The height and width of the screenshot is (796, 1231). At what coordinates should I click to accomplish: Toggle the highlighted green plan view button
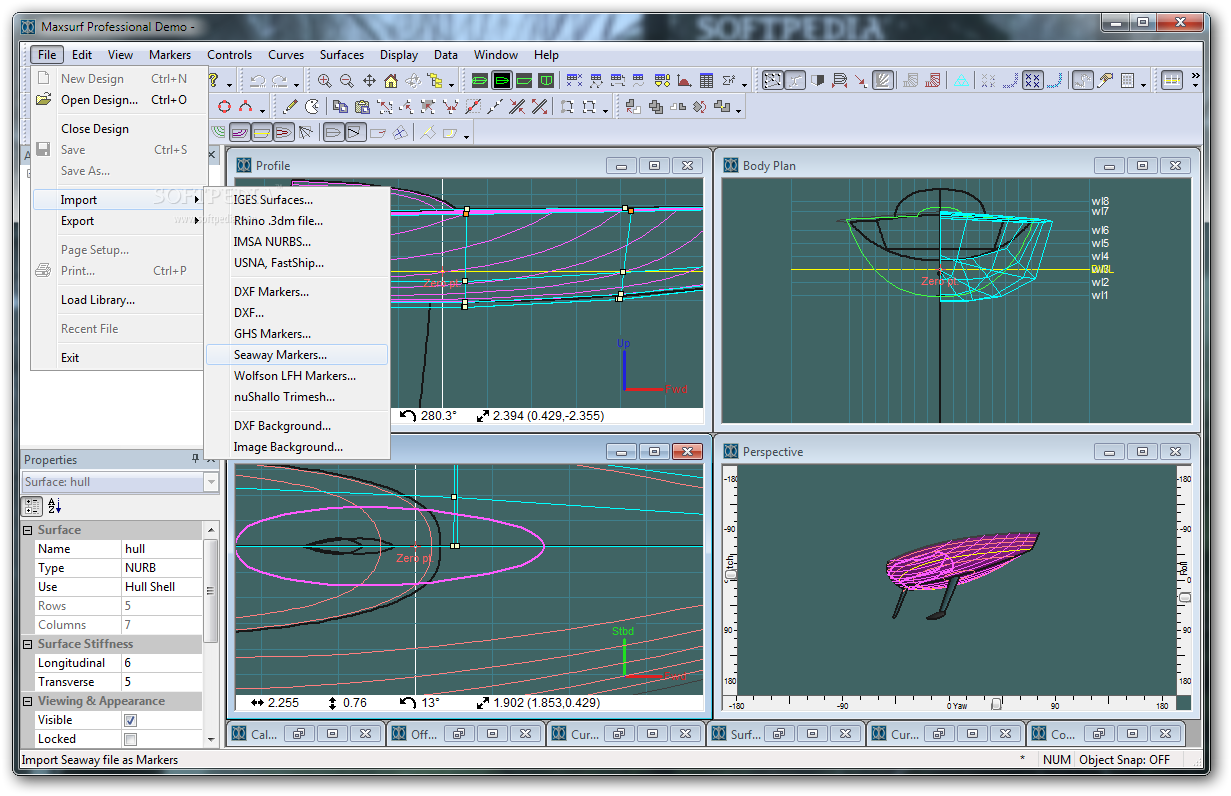click(502, 81)
